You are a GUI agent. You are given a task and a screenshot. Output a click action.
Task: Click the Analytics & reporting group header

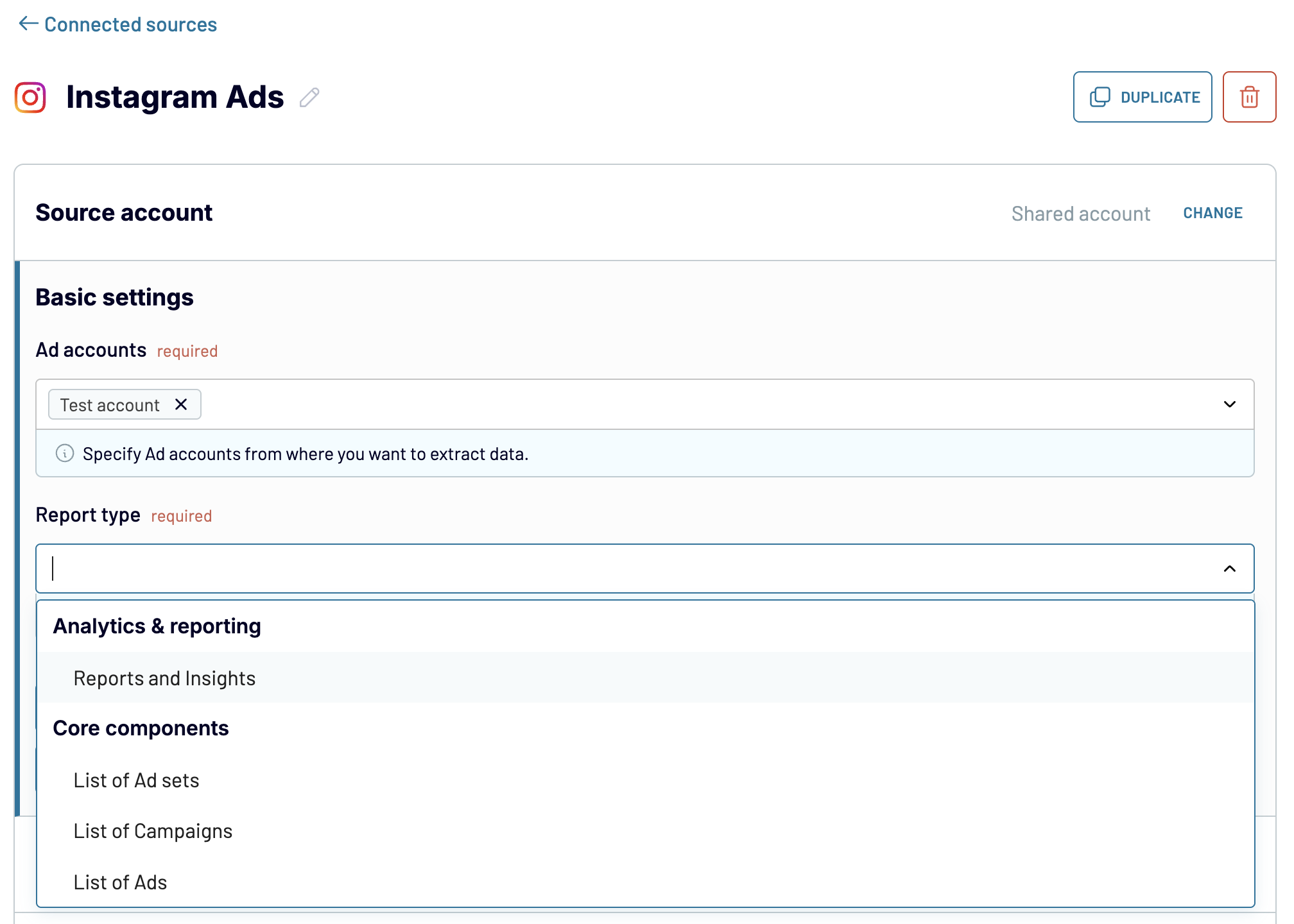(157, 626)
